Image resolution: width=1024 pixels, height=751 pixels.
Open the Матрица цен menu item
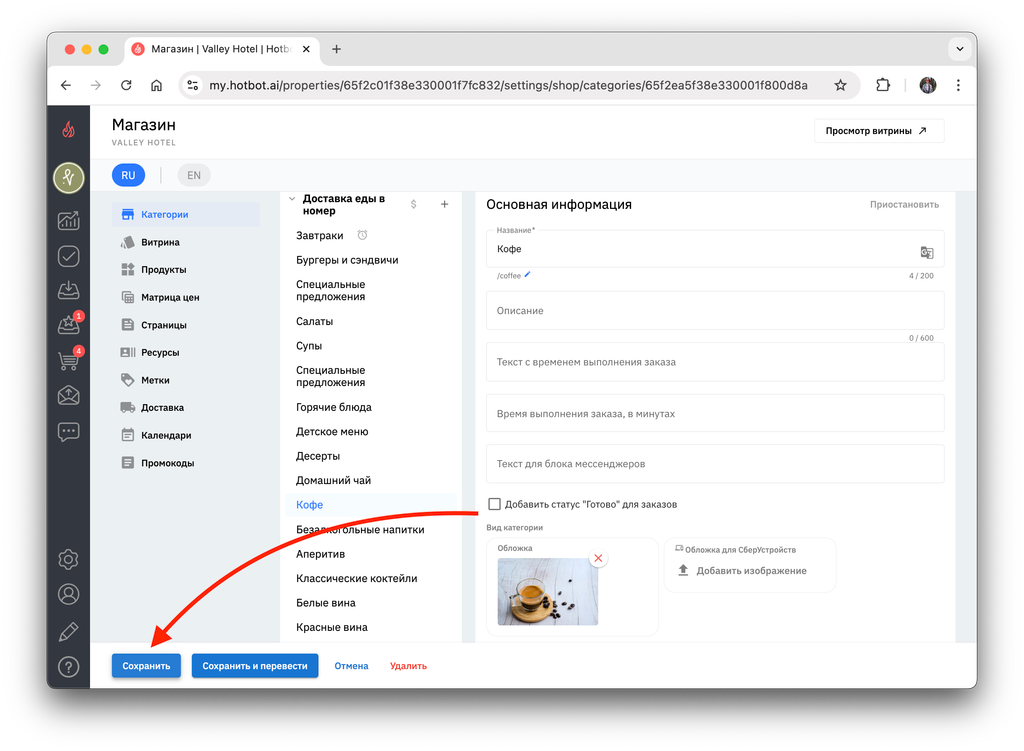(185, 297)
